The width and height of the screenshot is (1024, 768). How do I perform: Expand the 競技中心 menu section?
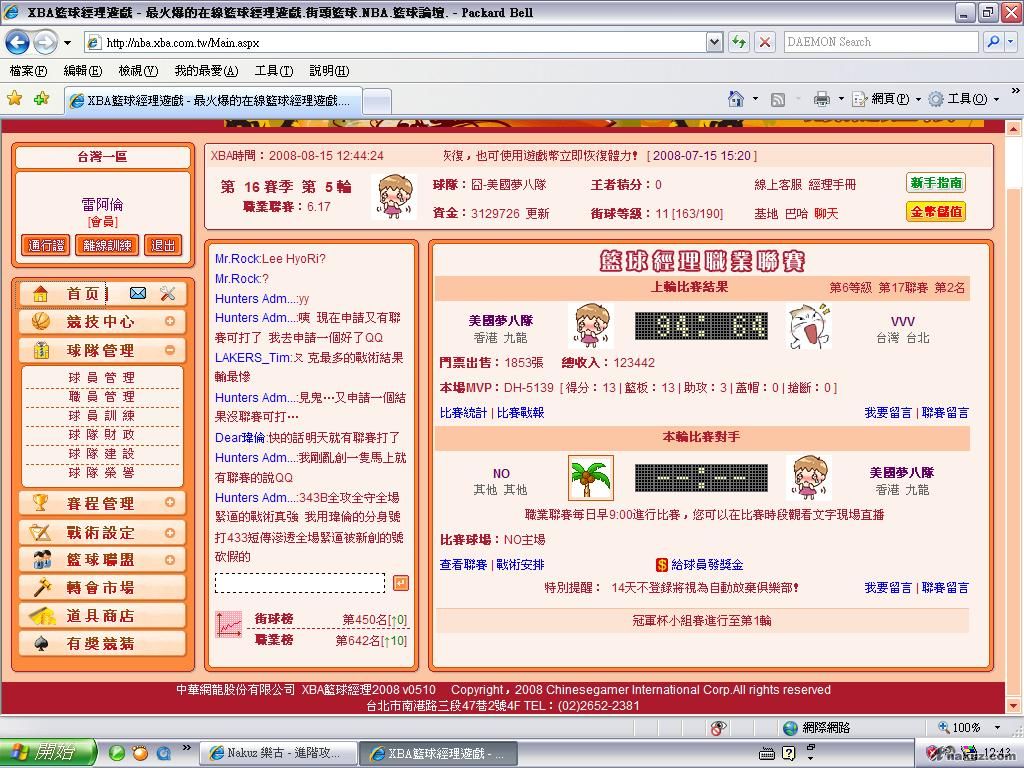point(170,322)
